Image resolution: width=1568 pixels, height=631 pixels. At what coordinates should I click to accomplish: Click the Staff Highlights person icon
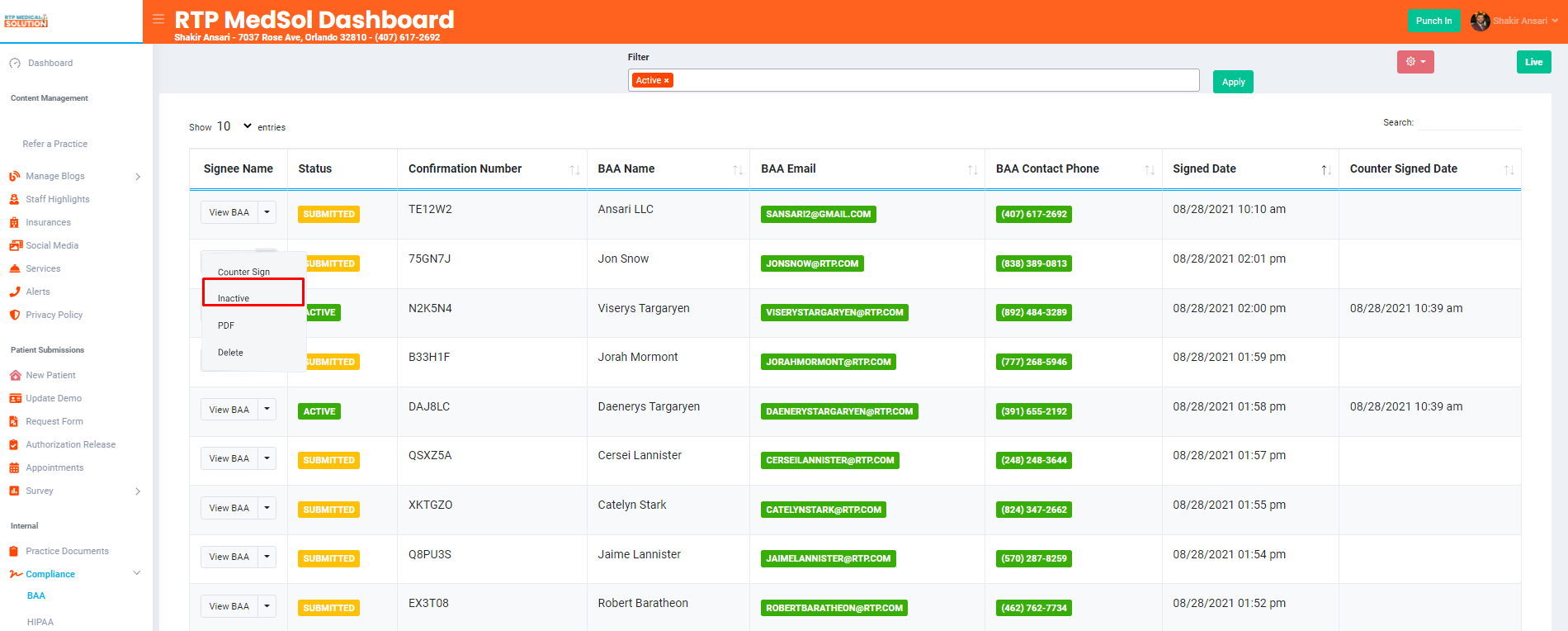pos(14,199)
